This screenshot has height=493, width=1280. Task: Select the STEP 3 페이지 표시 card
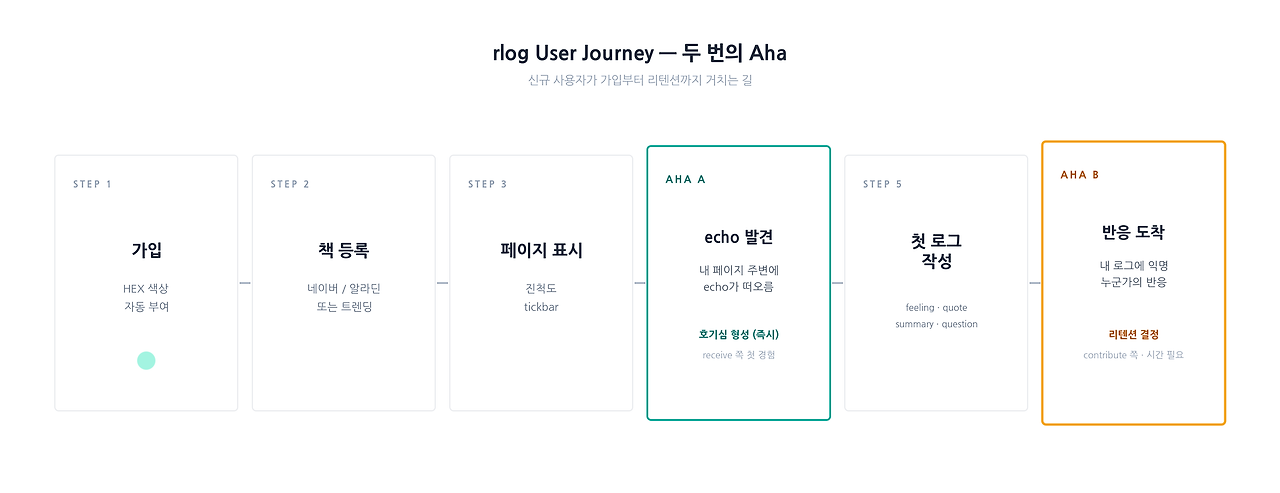click(541, 283)
